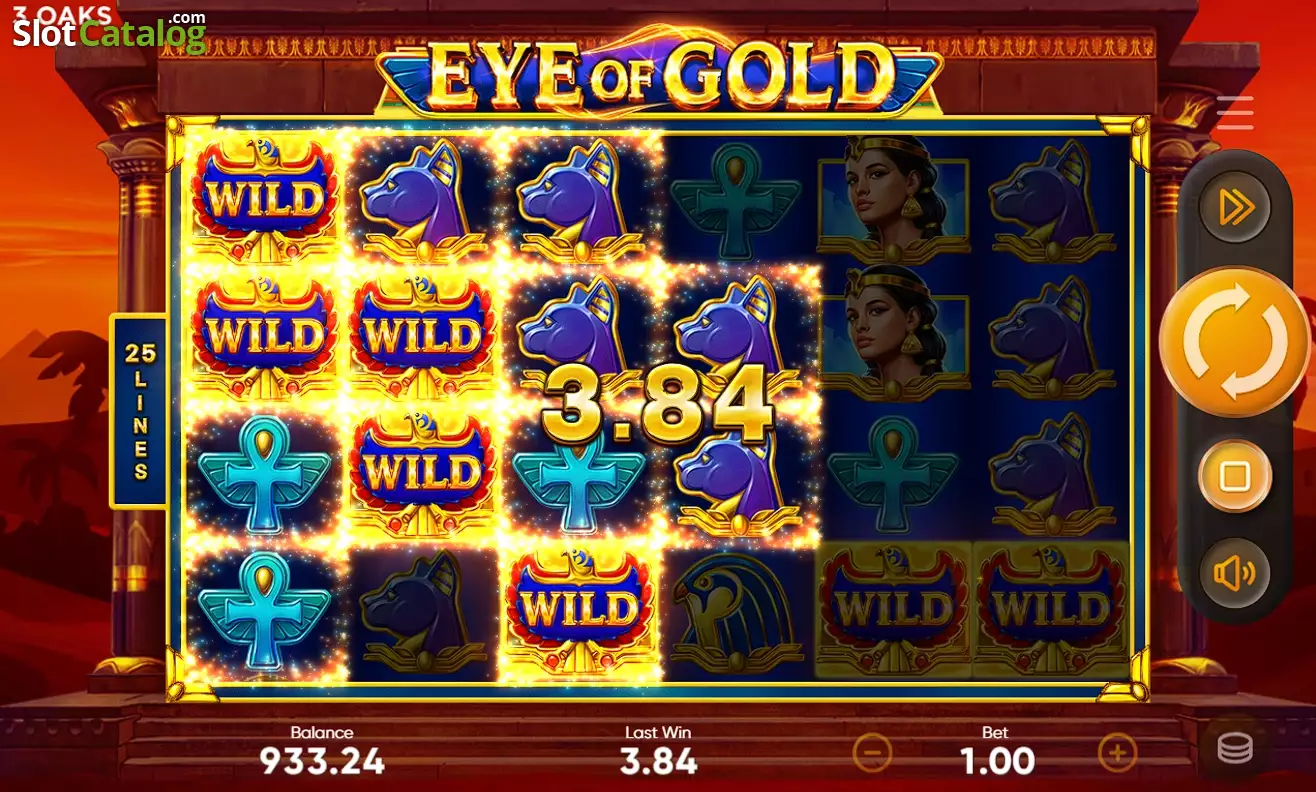Click the Horus falcon symbol
1316x792 pixels.
pyautogui.click(x=737, y=612)
